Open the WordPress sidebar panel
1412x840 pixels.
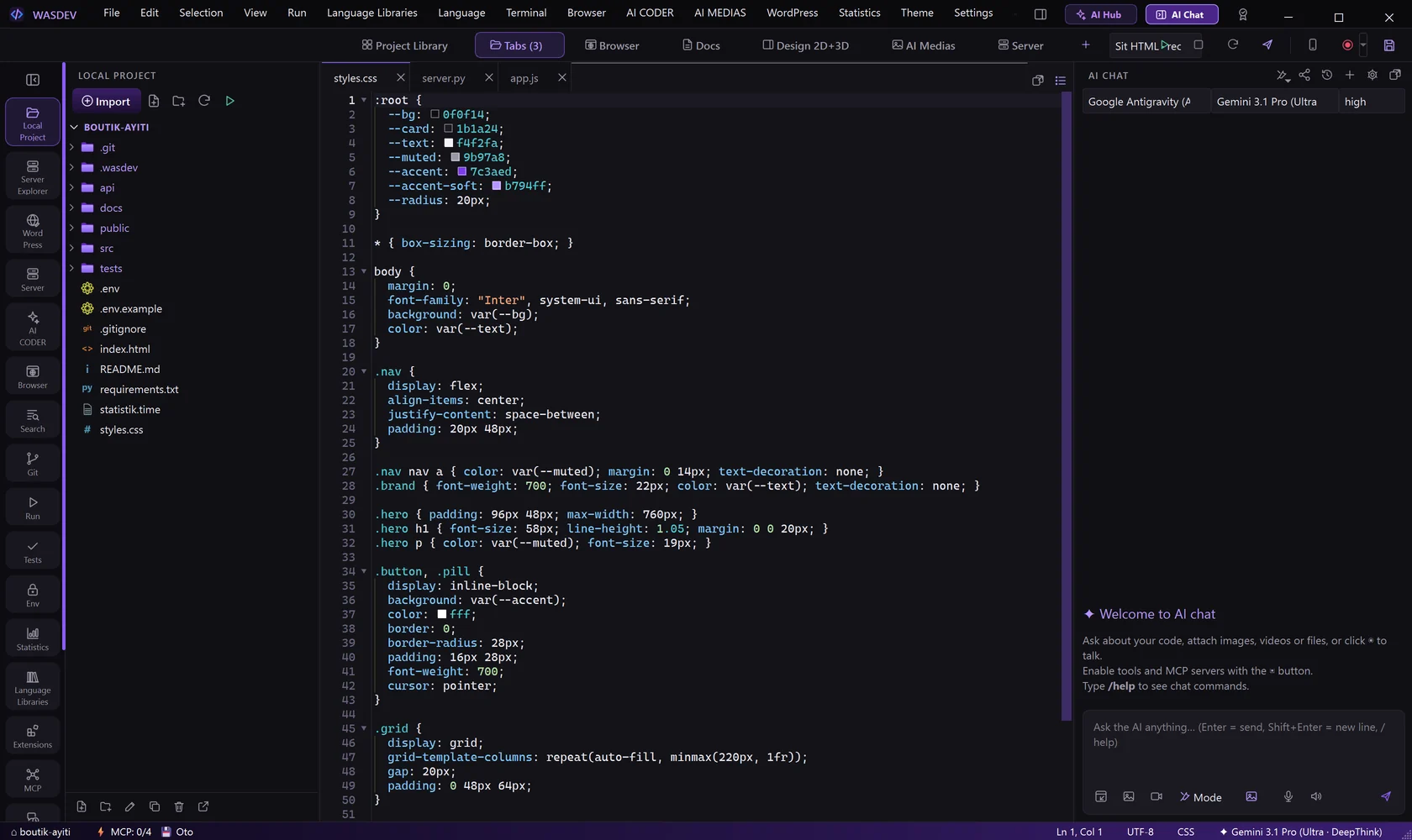click(33, 230)
